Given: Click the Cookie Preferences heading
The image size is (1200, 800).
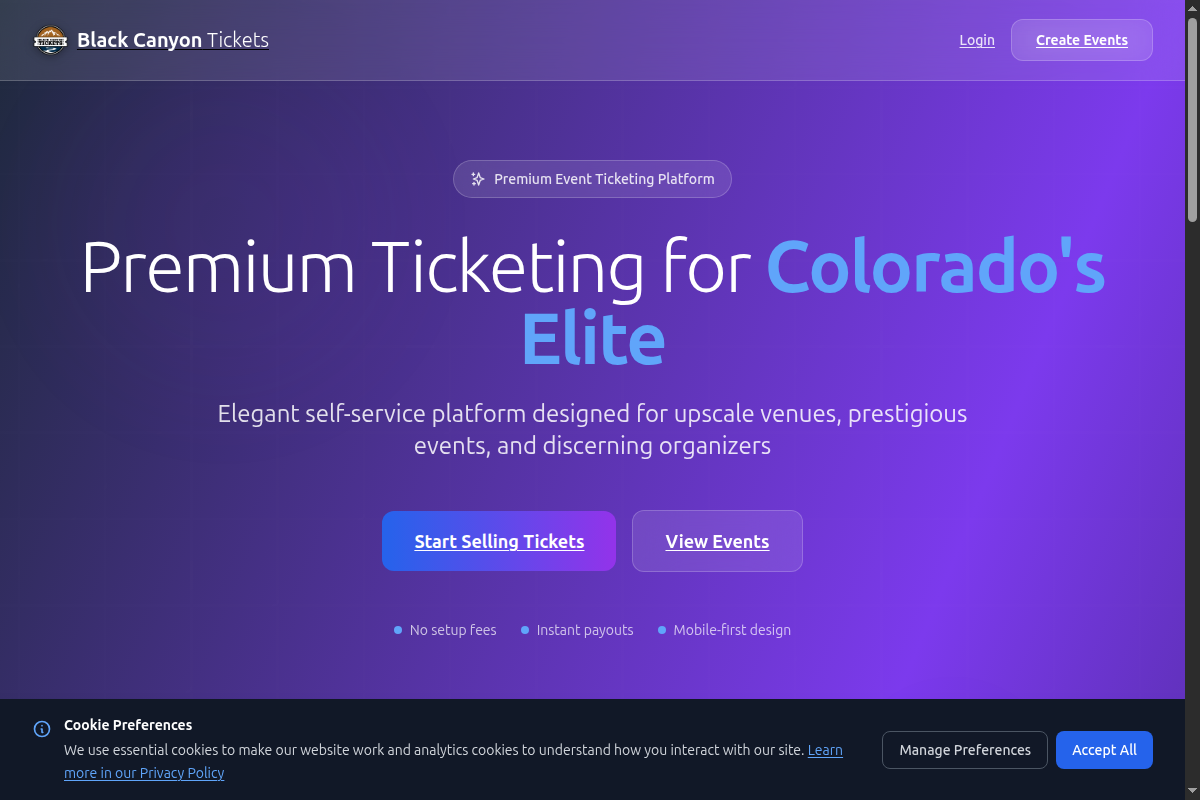Looking at the screenshot, I should point(128,725).
